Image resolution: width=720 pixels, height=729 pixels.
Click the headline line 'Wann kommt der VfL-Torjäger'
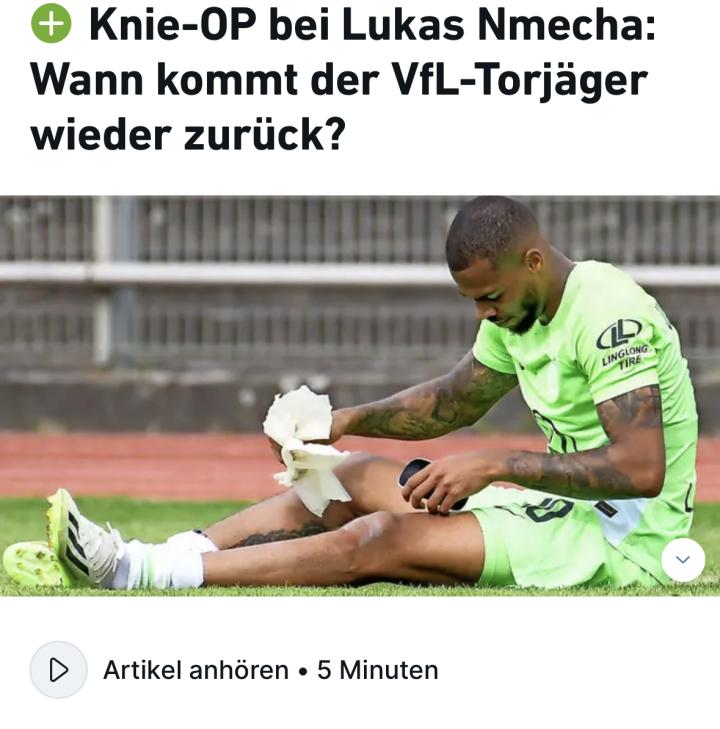[x=339, y=81]
